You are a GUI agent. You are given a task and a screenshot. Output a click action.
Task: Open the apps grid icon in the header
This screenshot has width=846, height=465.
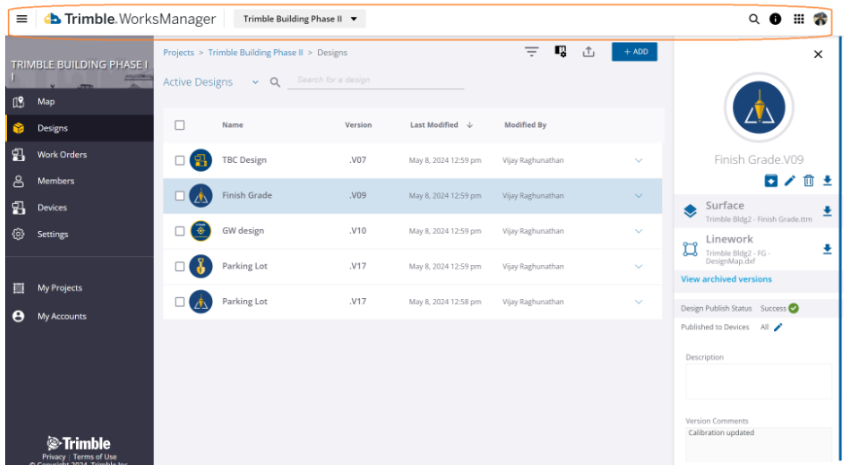[x=798, y=19]
